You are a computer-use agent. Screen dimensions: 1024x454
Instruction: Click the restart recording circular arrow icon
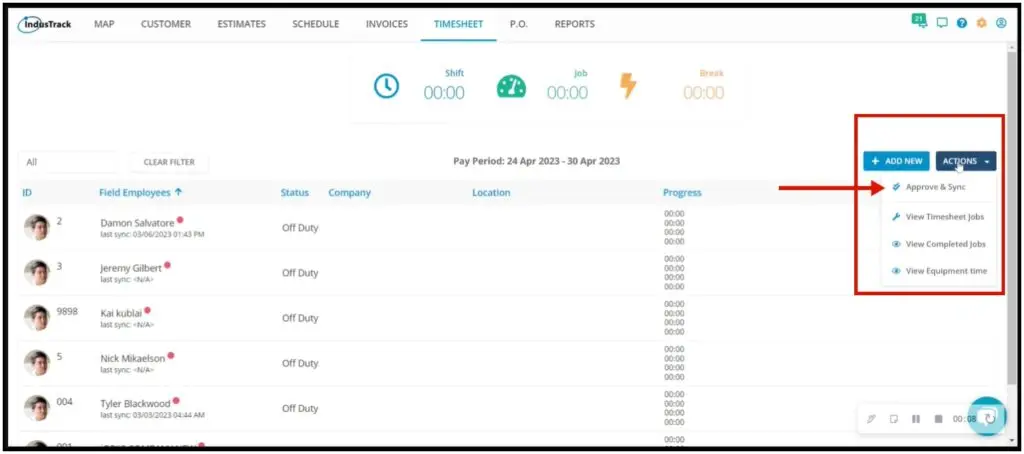990,418
